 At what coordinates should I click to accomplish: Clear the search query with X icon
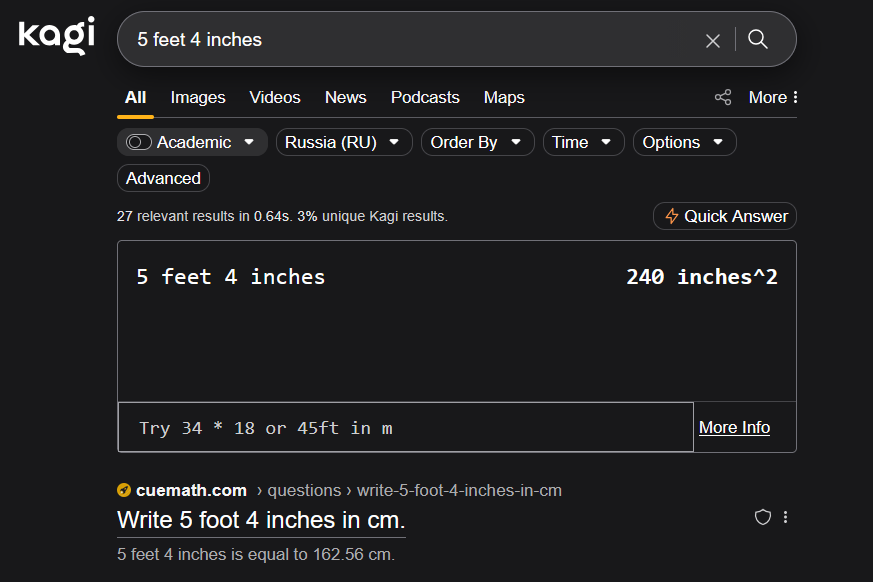(713, 40)
